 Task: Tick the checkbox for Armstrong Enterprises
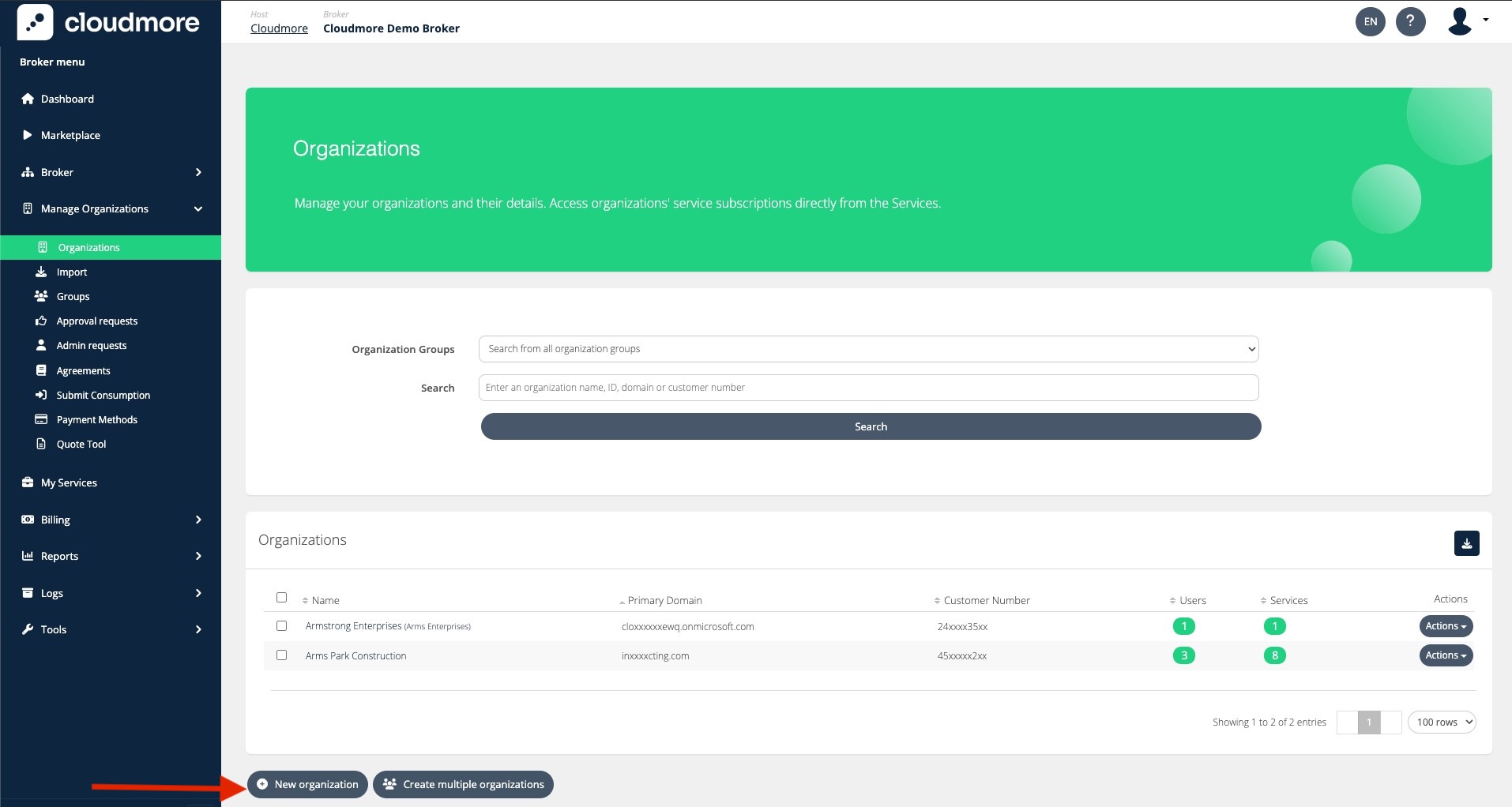click(x=281, y=626)
